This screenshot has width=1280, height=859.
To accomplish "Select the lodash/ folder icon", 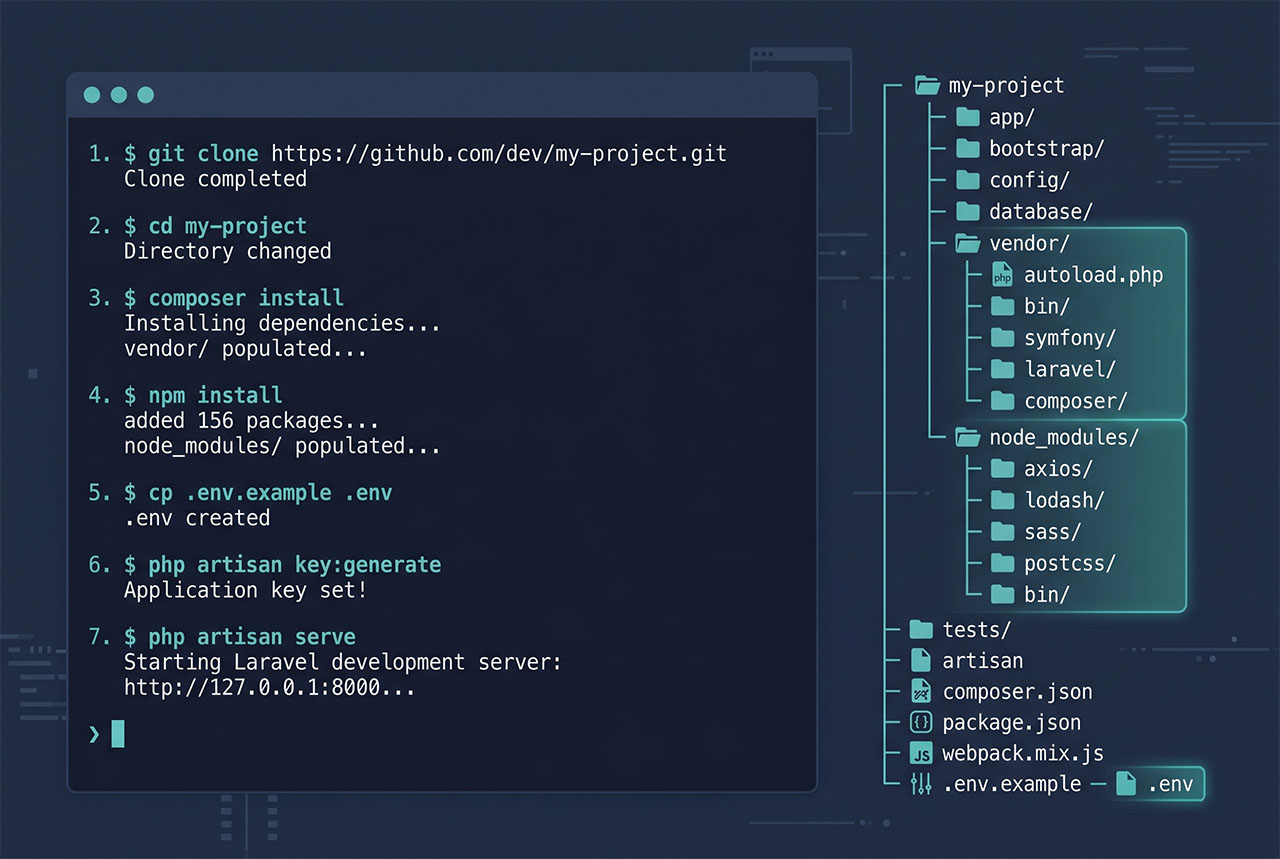I will [1002, 500].
